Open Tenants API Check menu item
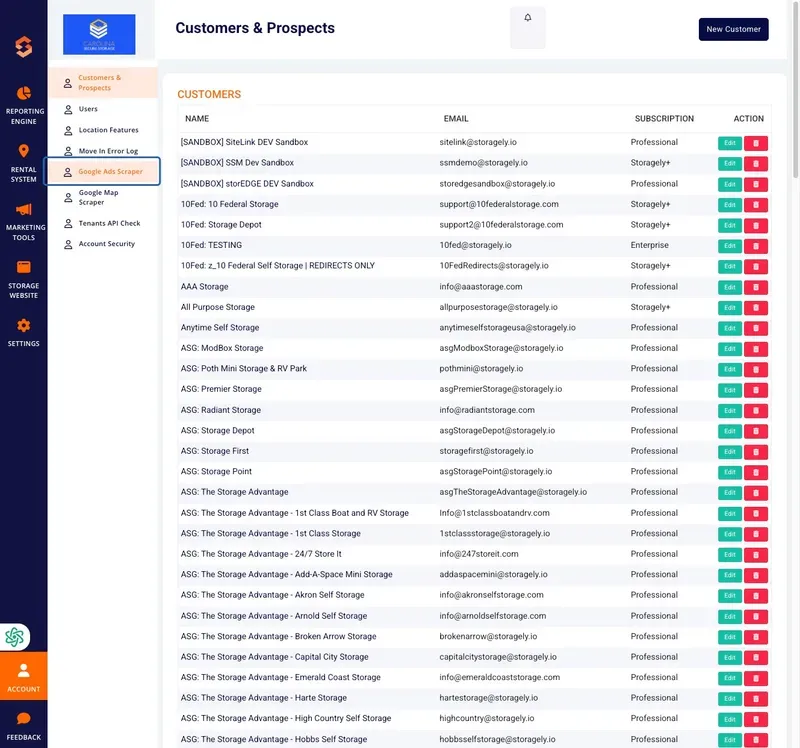The width and height of the screenshot is (800, 748). point(109,223)
